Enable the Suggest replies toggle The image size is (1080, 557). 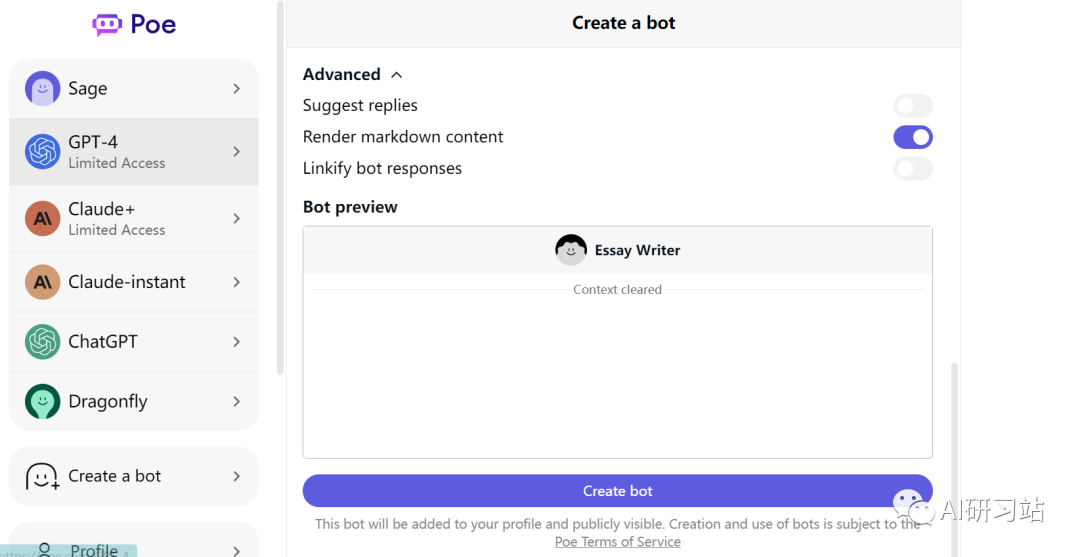[913, 105]
